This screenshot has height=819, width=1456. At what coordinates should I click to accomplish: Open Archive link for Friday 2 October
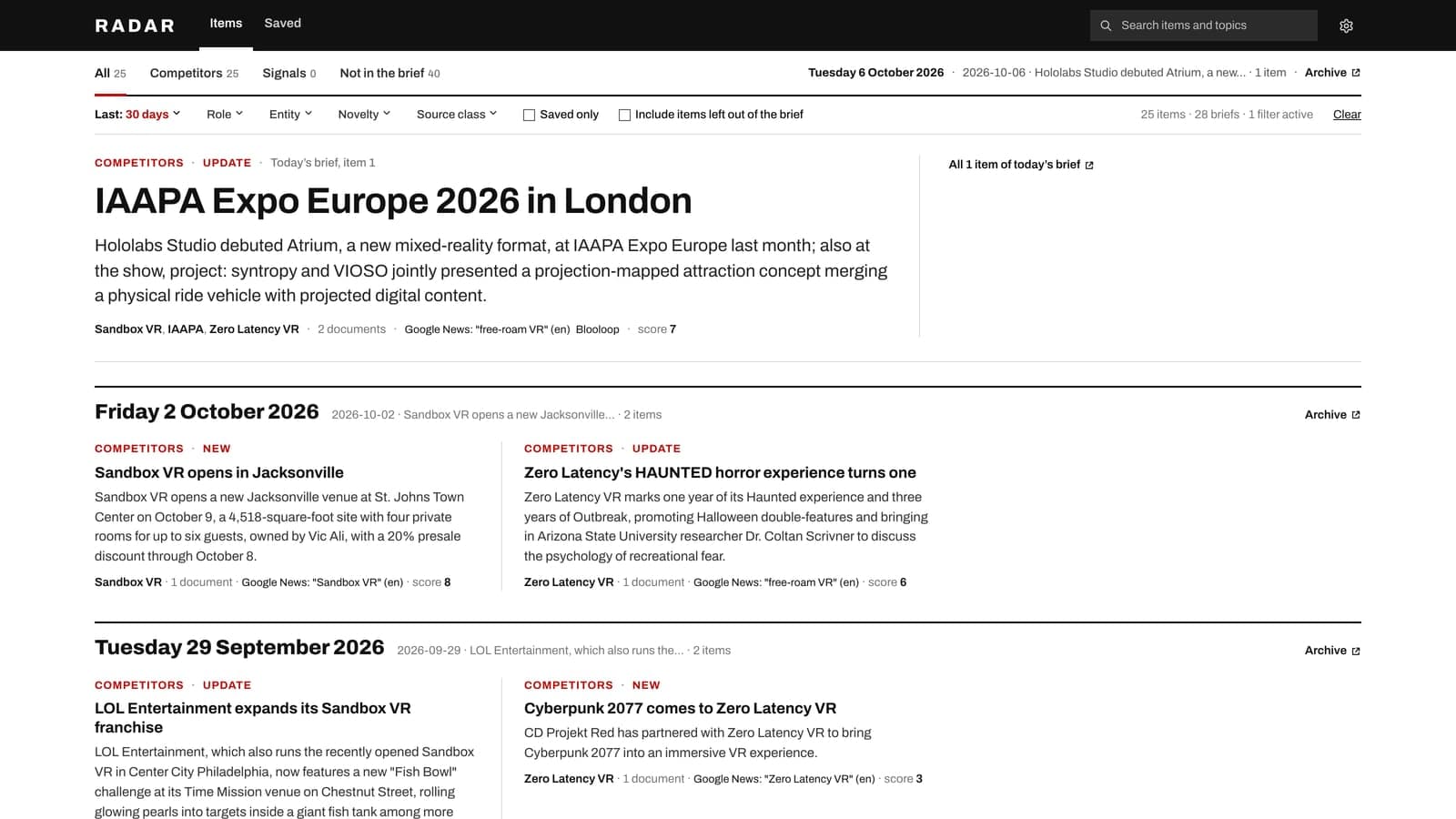coord(1332,415)
